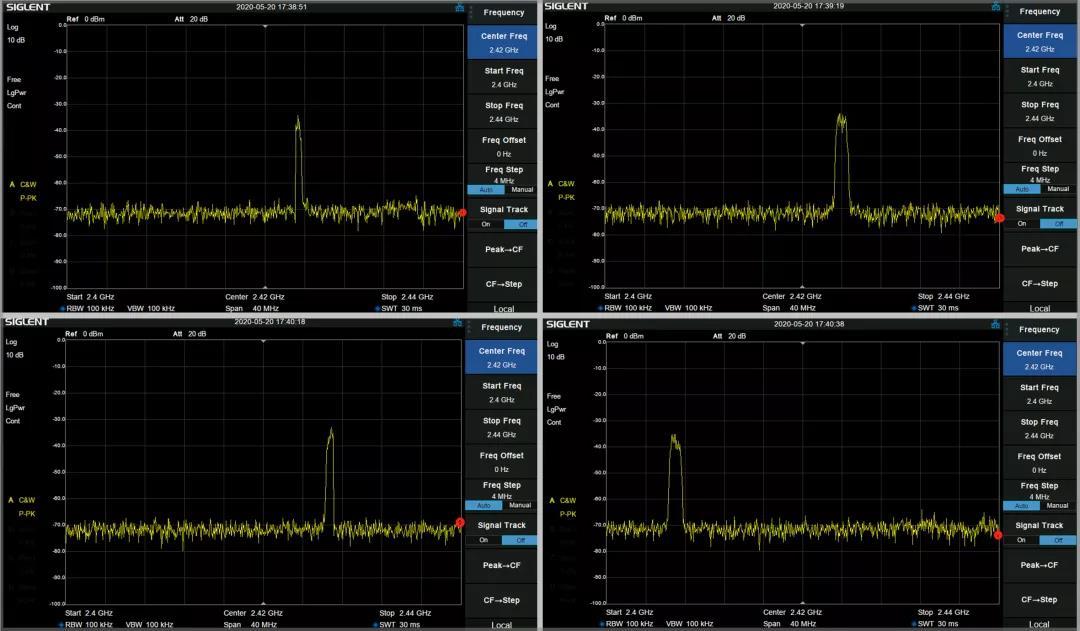Click Peak→CF in the 17:38:51 capture
The width and height of the screenshot is (1080, 631).
coord(503,249)
